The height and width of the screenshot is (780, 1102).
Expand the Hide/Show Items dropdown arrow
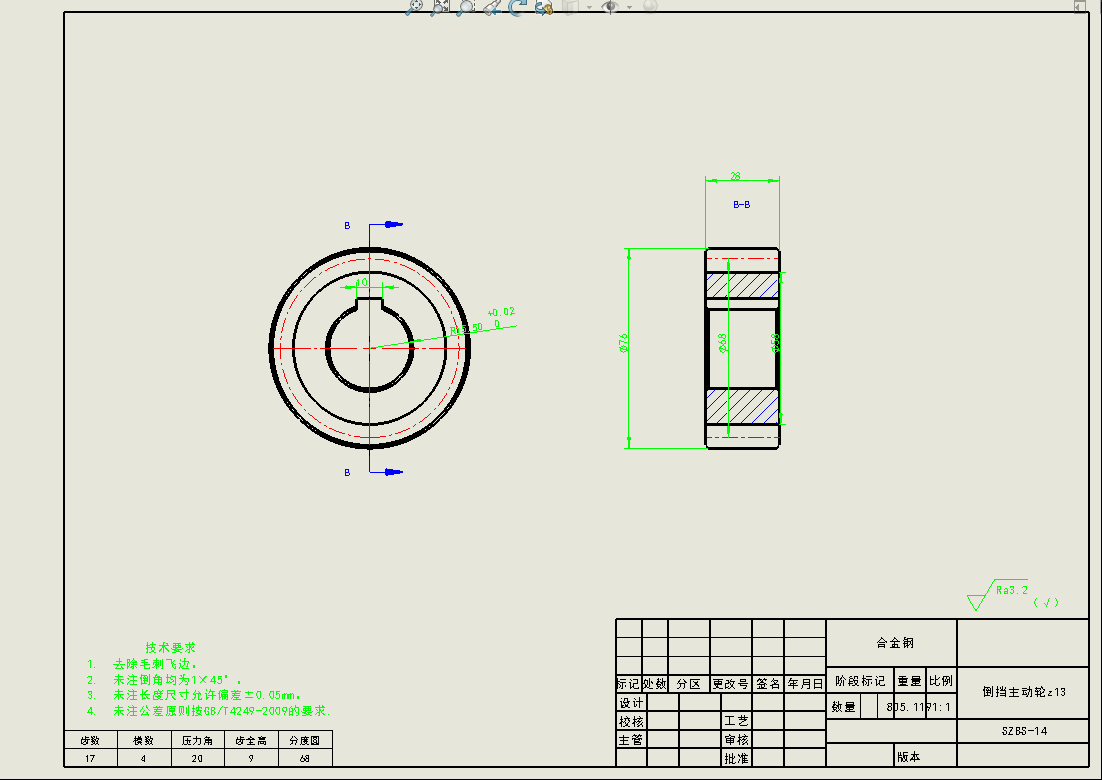629,7
